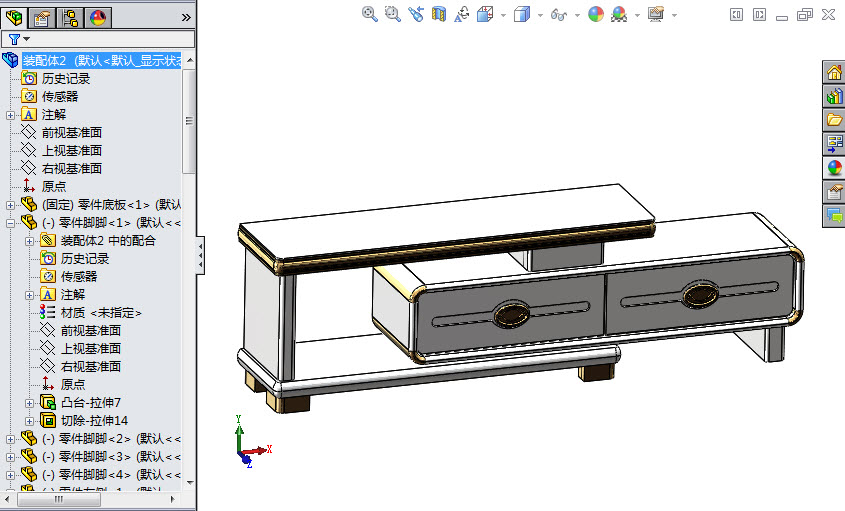Select 前视基准面 under the assembly
The image size is (845, 511).
click(72, 133)
